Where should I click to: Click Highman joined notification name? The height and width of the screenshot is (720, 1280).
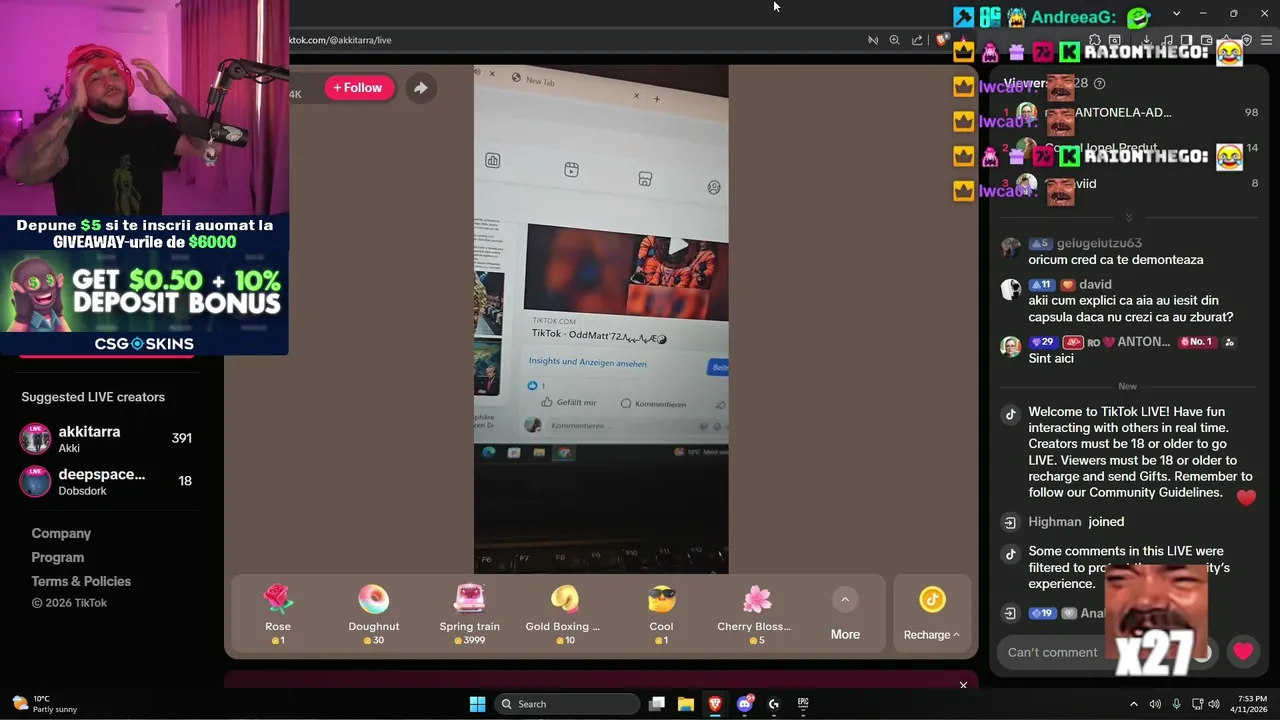[x=1055, y=522]
